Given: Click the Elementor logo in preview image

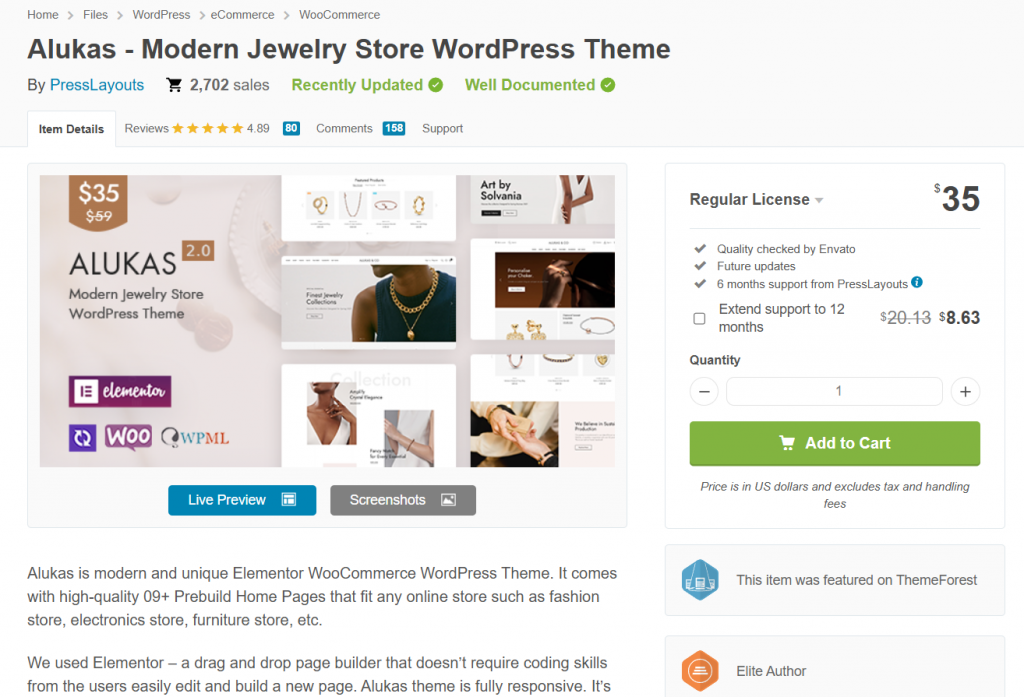Looking at the screenshot, I should [x=120, y=391].
